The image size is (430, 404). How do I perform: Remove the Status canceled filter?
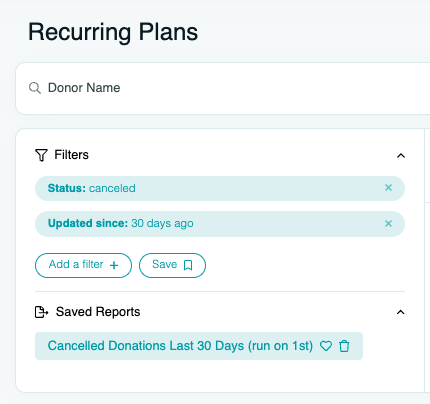tap(388, 188)
